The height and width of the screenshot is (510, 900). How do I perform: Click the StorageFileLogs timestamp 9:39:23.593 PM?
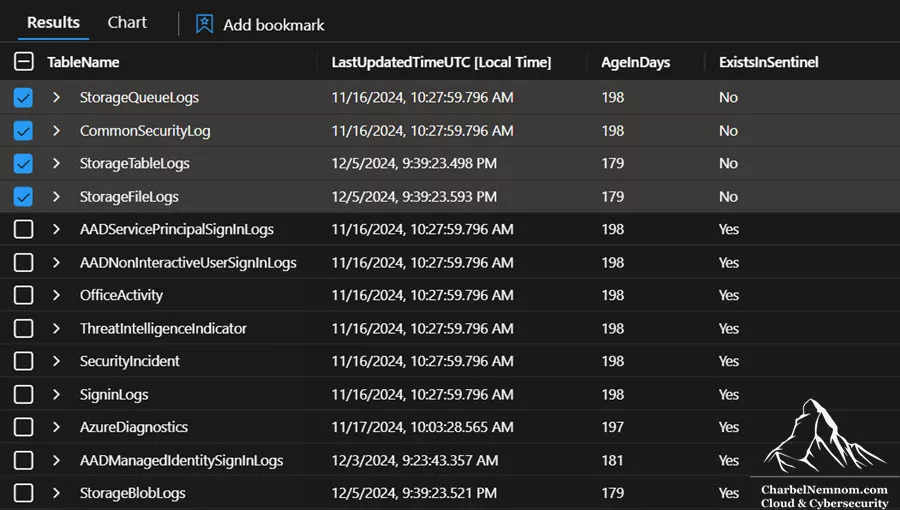click(414, 197)
